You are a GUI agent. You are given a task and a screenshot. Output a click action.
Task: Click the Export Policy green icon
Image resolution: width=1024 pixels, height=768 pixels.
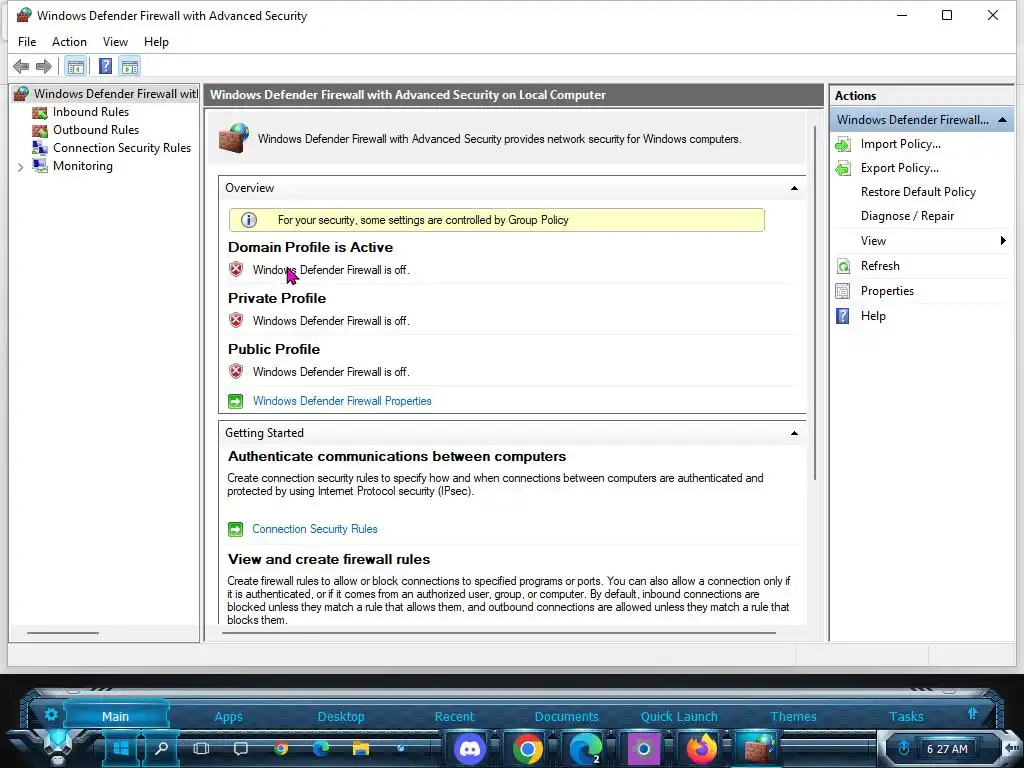point(843,168)
